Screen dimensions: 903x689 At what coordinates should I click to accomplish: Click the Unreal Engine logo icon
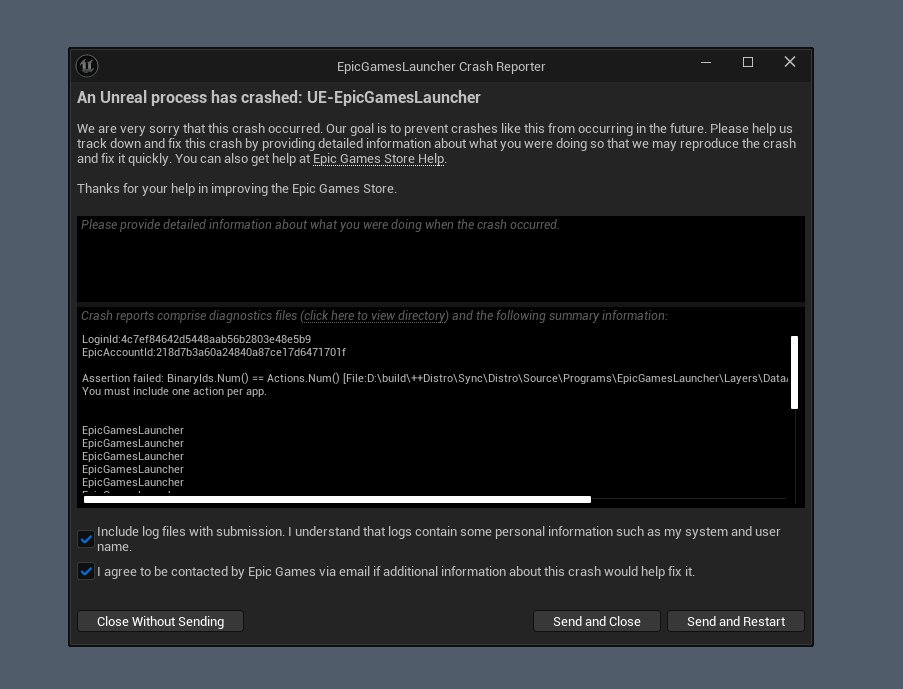[87, 66]
